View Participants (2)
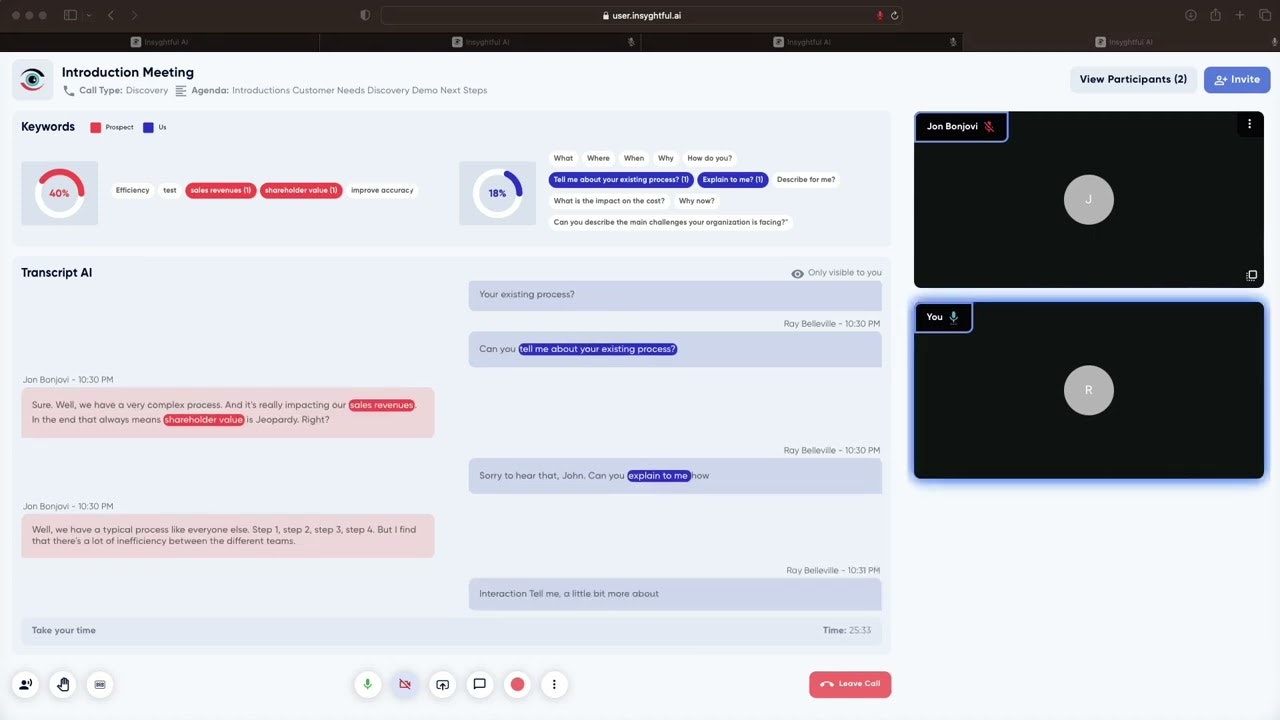 tap(1133, 80)
